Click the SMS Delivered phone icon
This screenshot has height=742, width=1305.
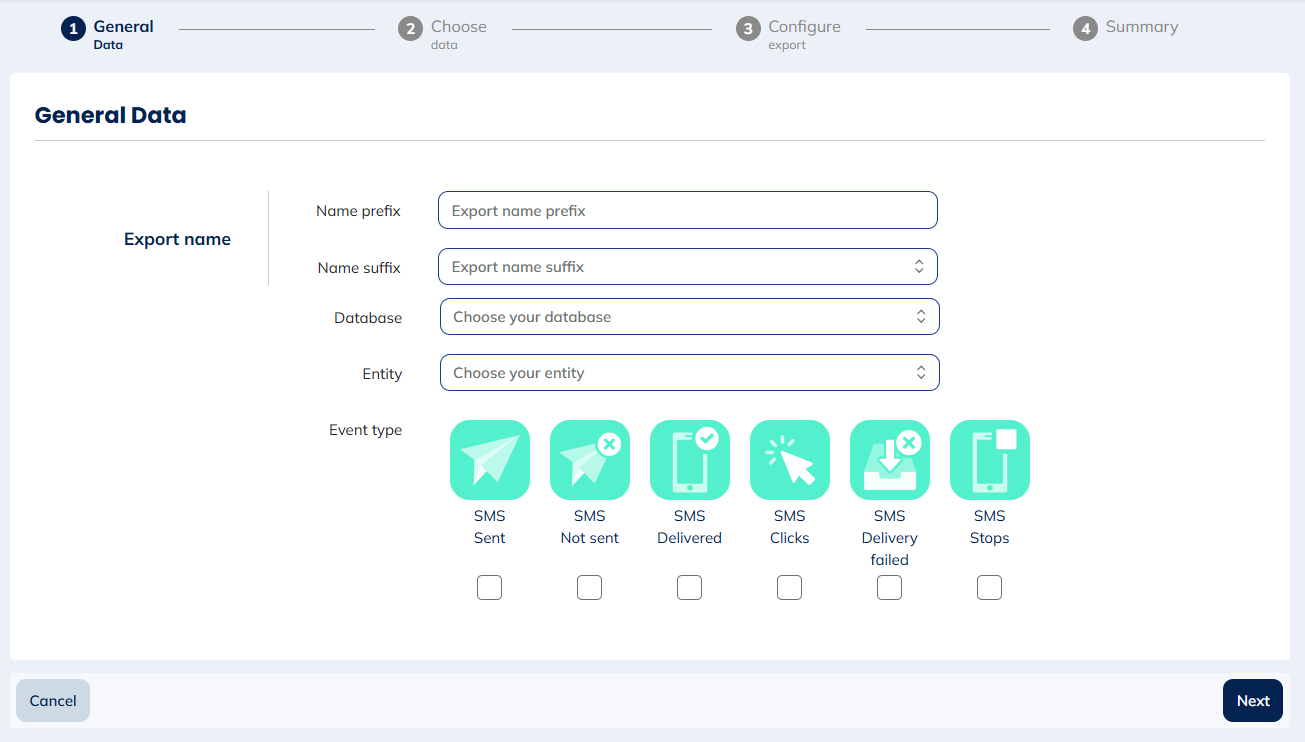[x=689, y=460]
